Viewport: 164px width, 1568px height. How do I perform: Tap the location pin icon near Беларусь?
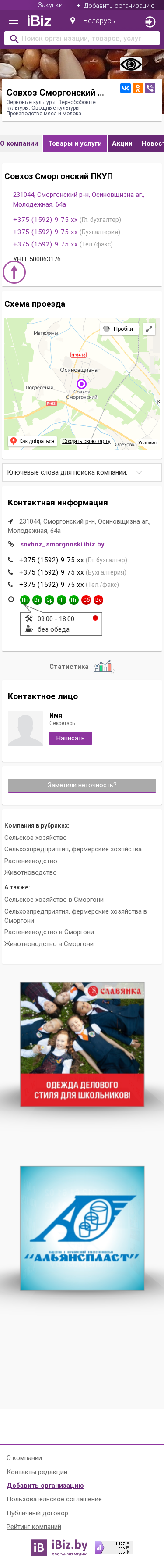click(73, 21)
